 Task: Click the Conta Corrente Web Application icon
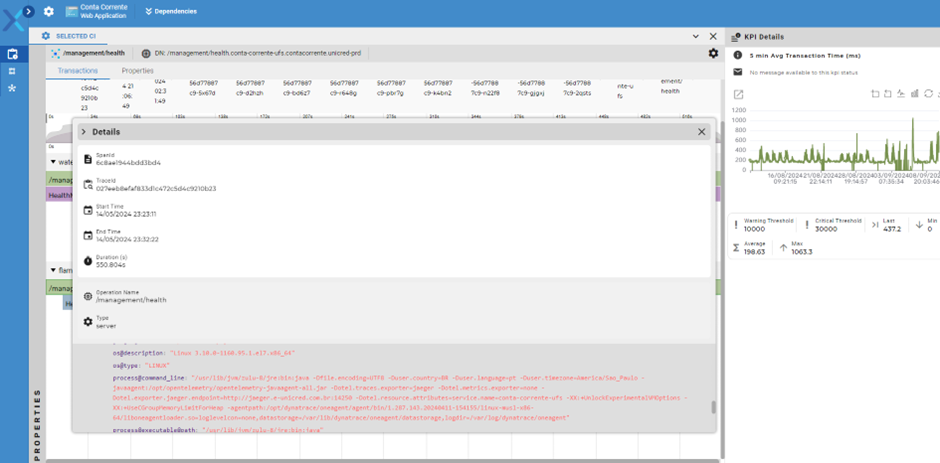click(x=72, y=11)
